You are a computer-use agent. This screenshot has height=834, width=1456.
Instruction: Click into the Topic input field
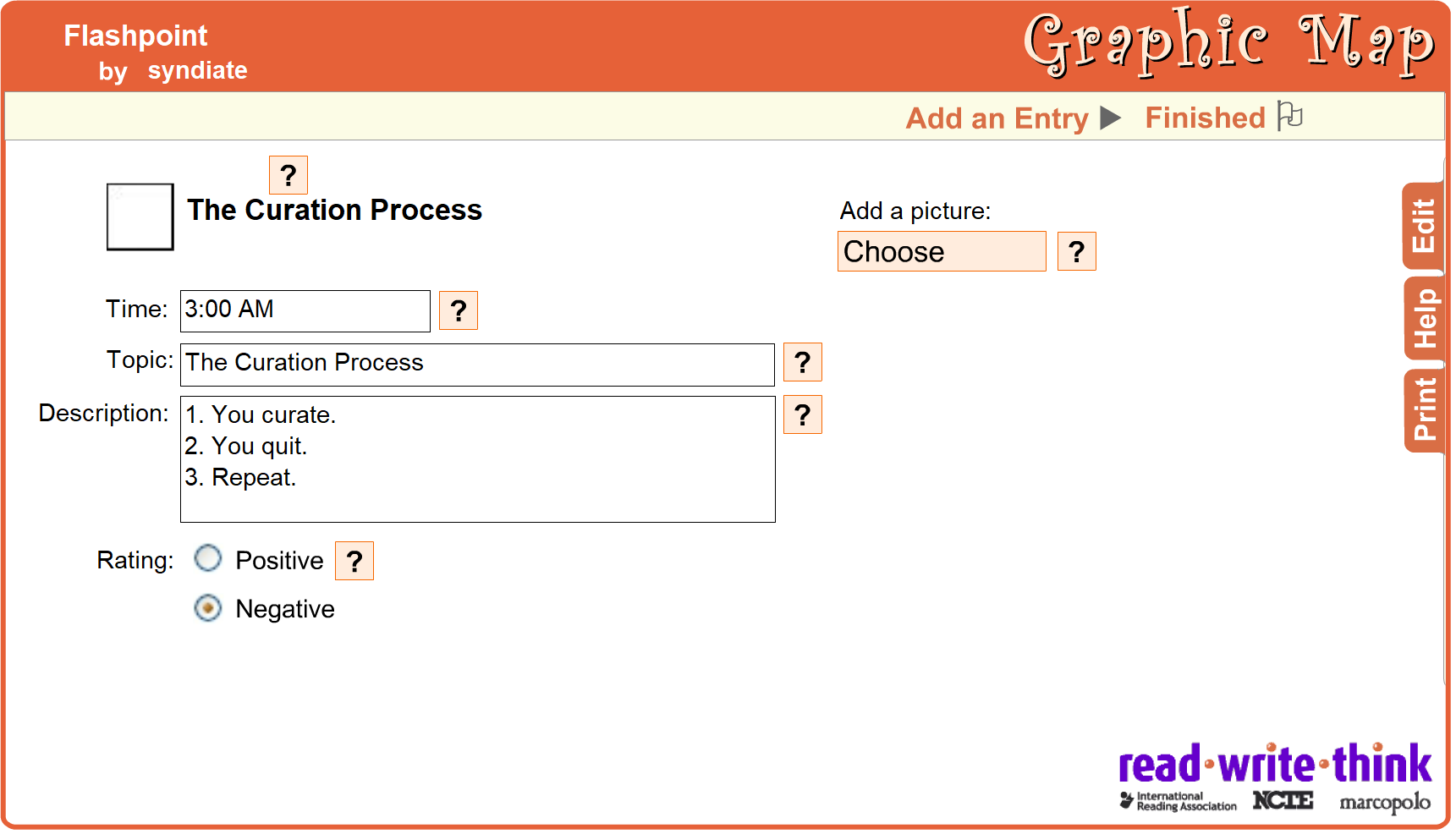[x=477, y=365]
